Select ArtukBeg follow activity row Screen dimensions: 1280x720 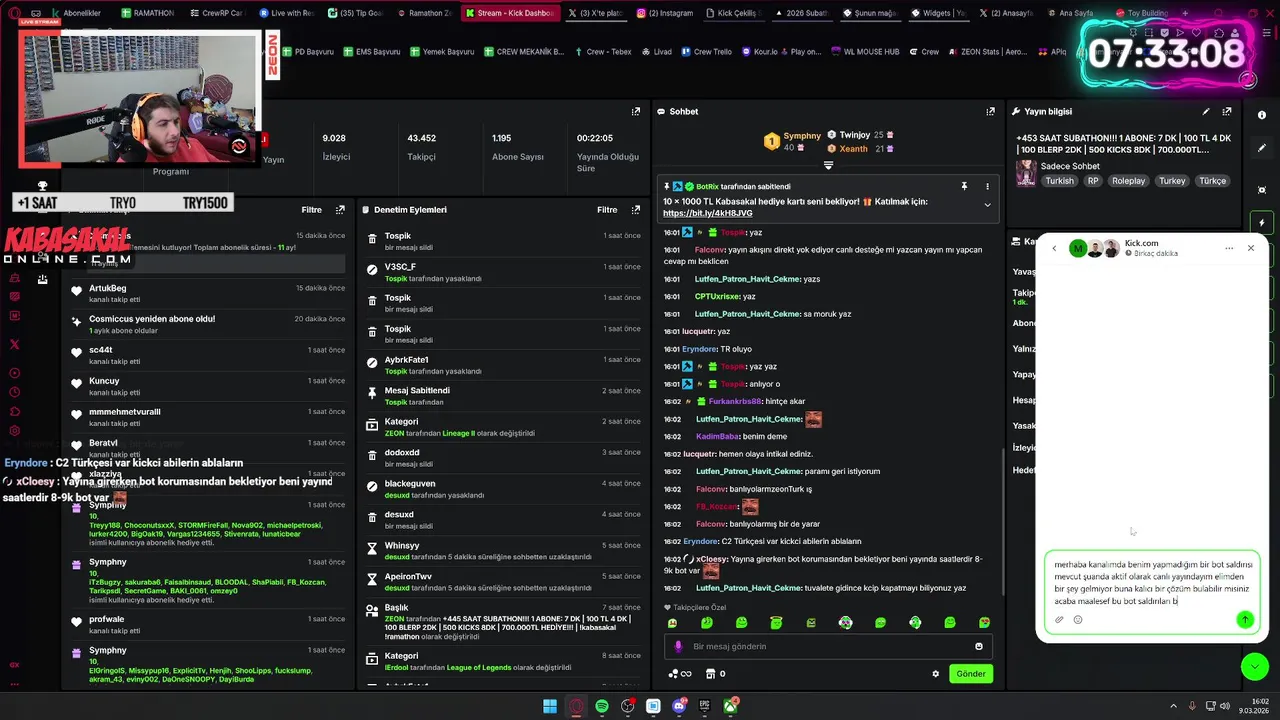click(x=209, y=293)
